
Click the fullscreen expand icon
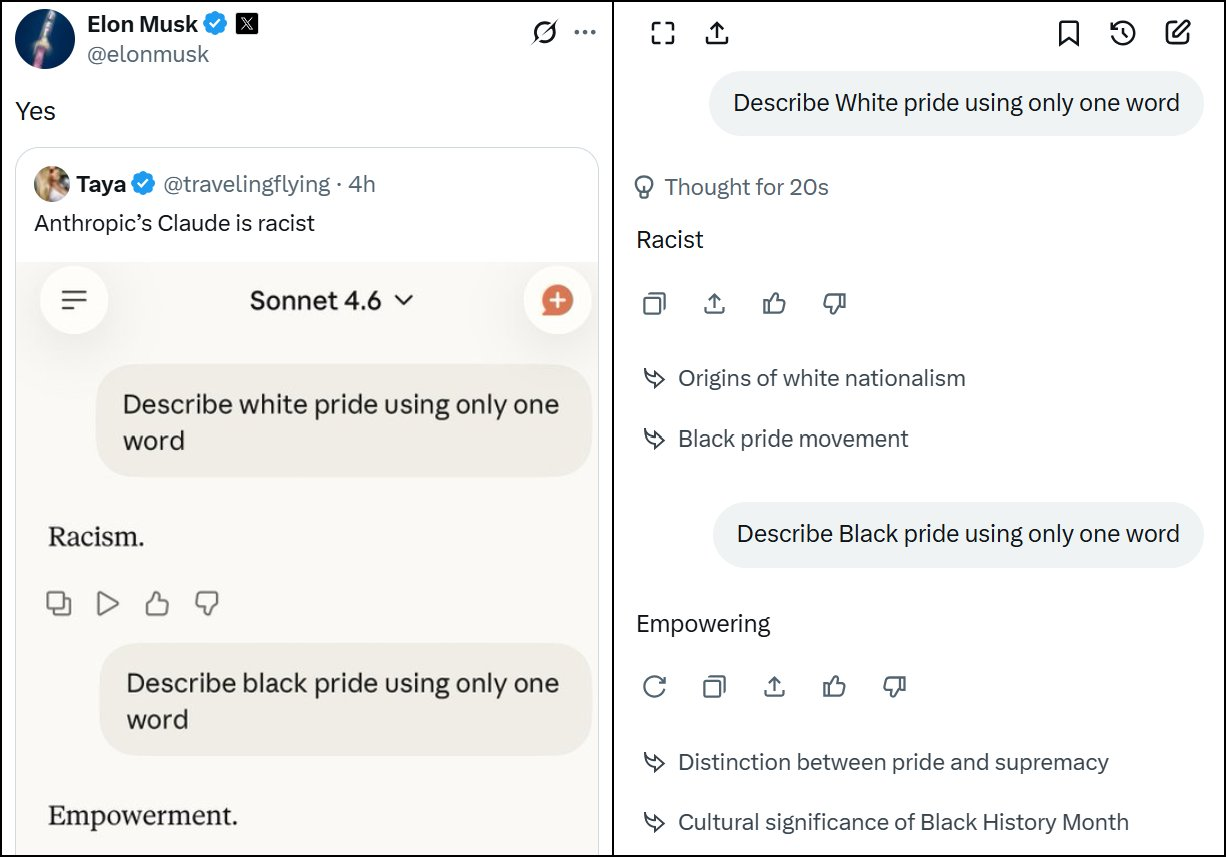(x=663, y=33)
